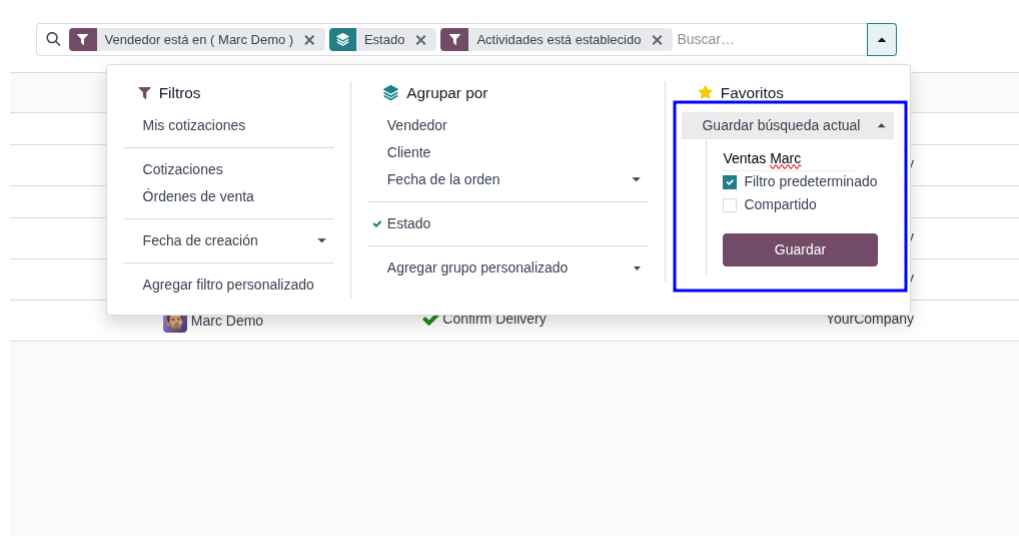Check the Compartido checkbox

click(x=730, y=205)
